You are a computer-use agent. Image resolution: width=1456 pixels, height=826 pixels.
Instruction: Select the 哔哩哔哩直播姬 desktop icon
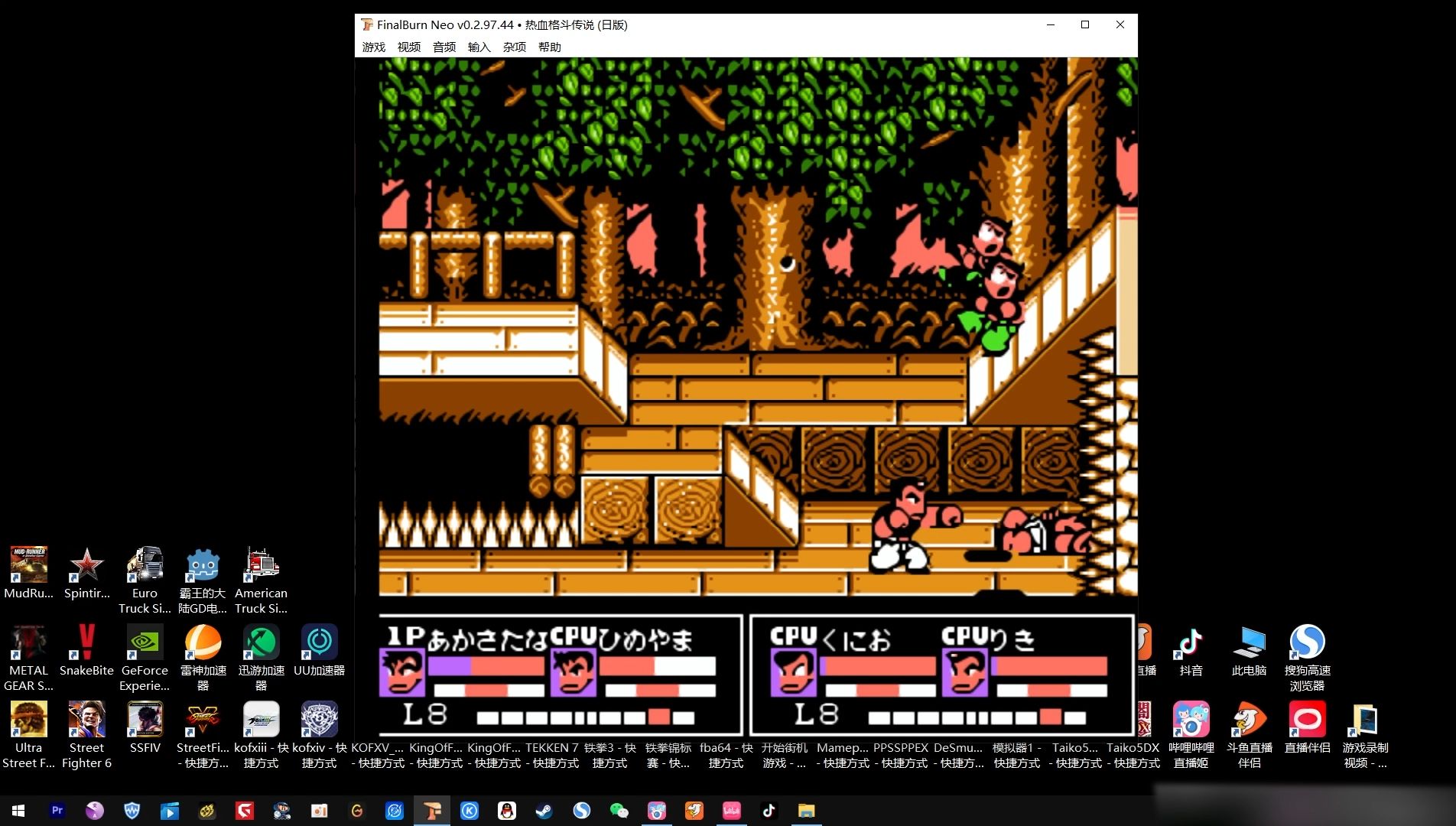coord(1191,734)
